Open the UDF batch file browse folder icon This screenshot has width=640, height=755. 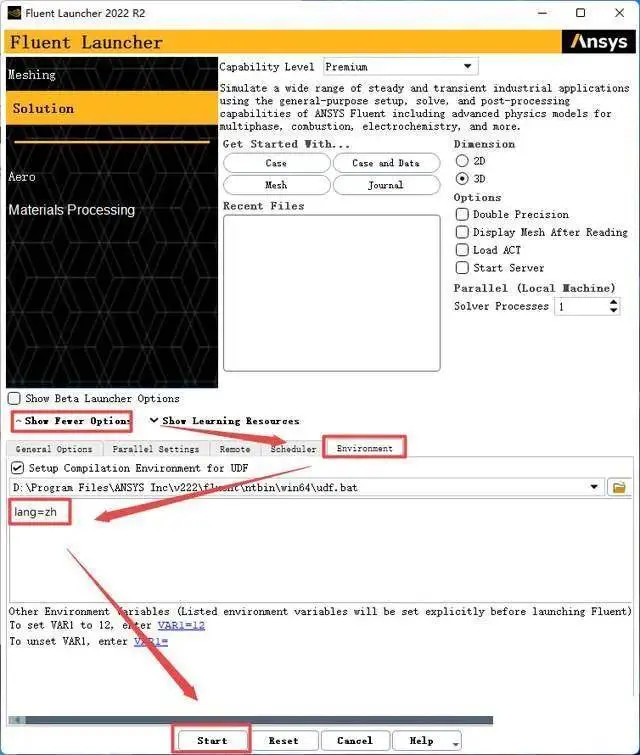(619, 487)
